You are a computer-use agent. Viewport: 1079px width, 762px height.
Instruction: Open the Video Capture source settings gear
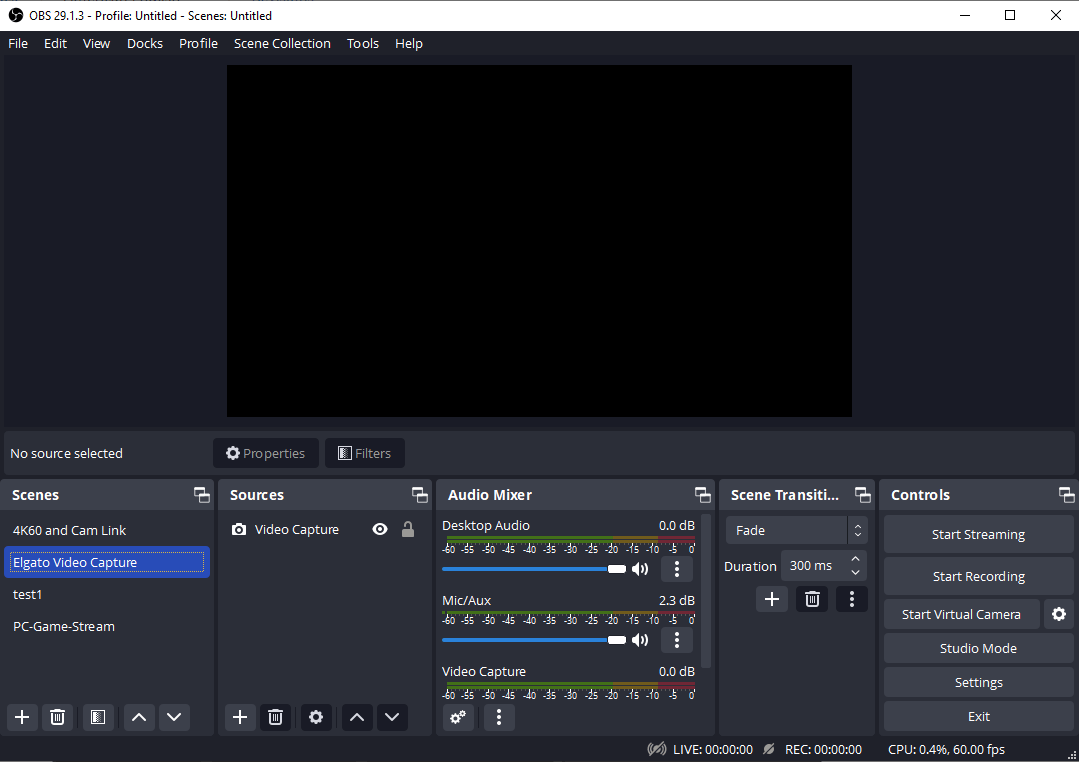pos(316,717)
